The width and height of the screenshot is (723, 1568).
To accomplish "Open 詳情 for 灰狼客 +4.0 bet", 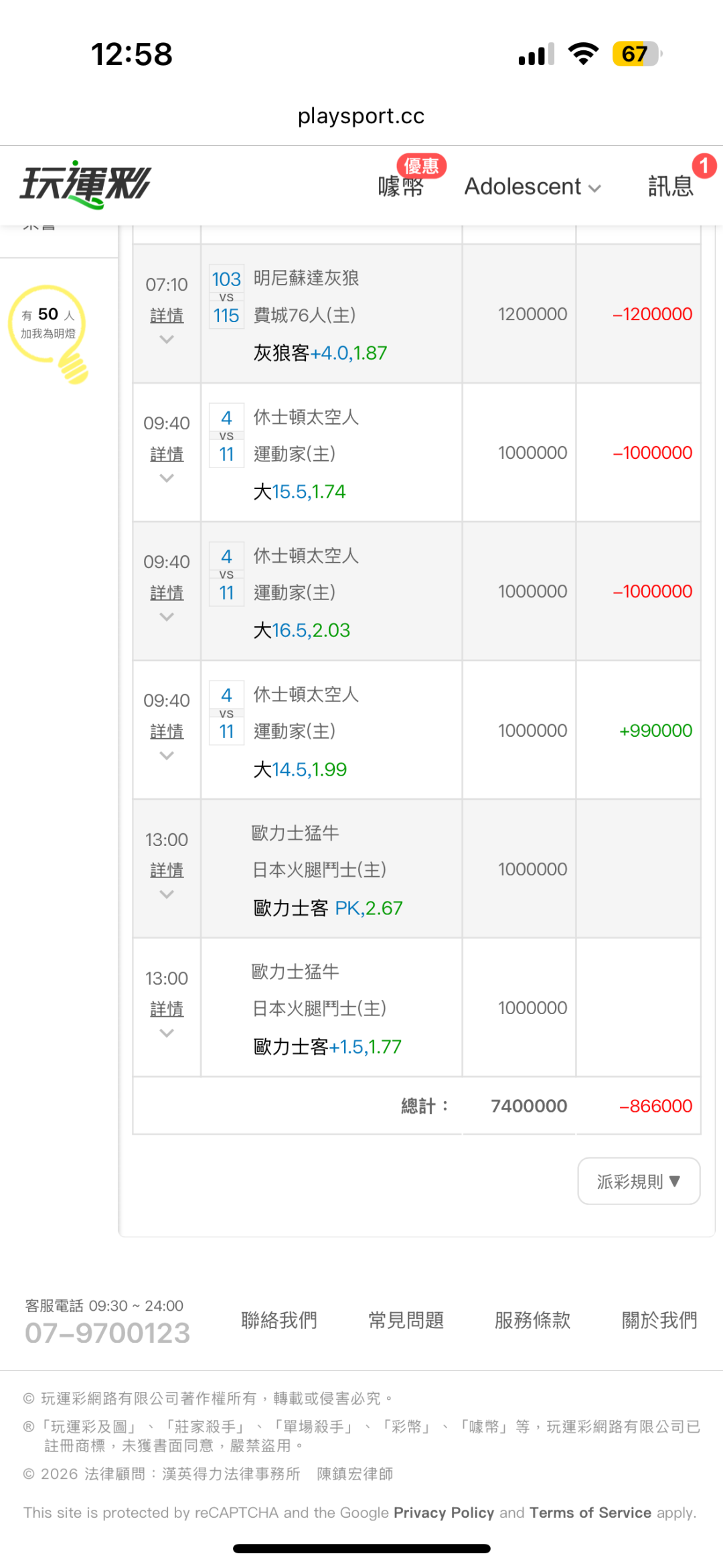I will (167, 315).
